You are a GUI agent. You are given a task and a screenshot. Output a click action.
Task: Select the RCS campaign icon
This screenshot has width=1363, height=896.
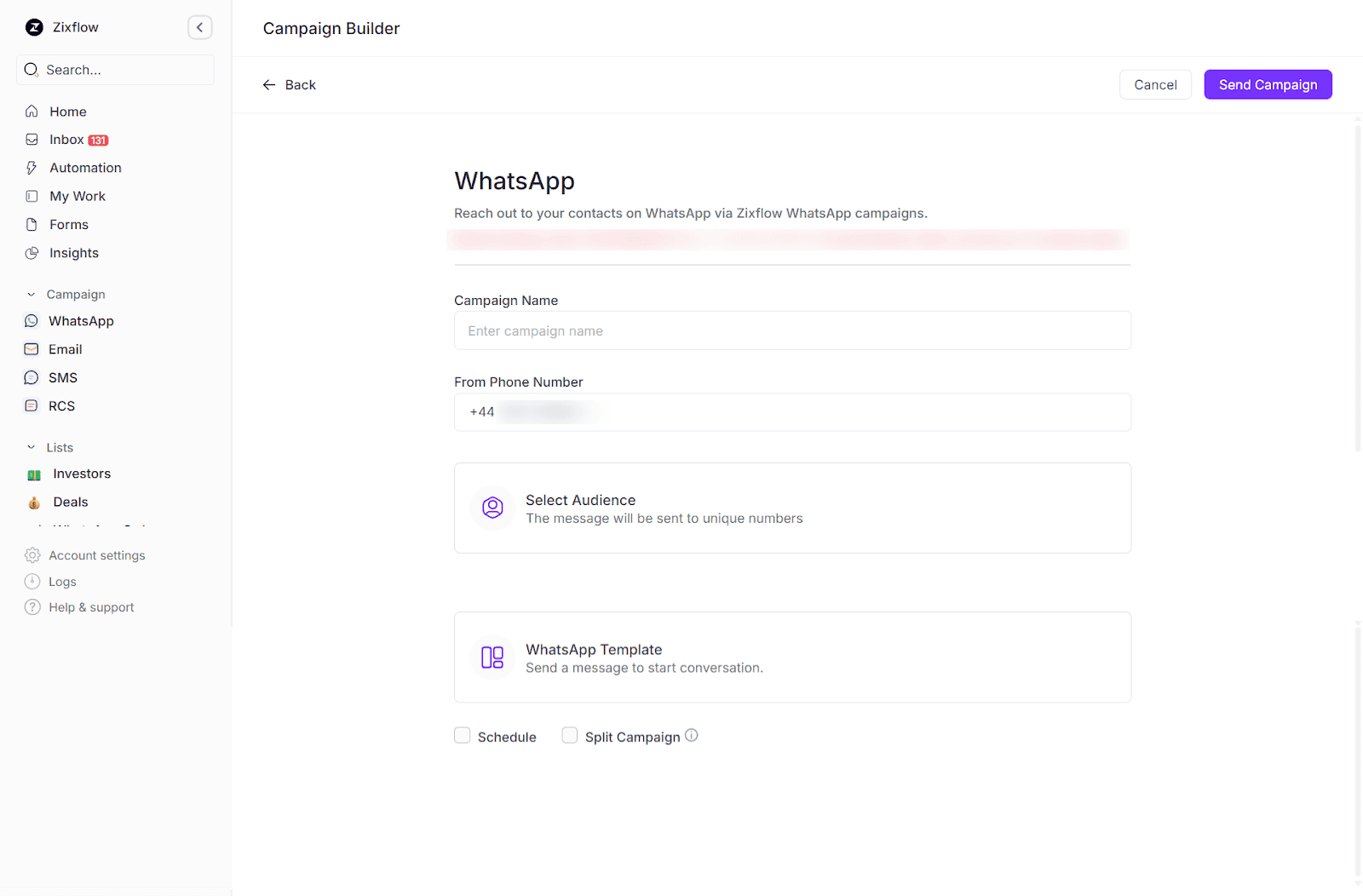click(32, 406)
